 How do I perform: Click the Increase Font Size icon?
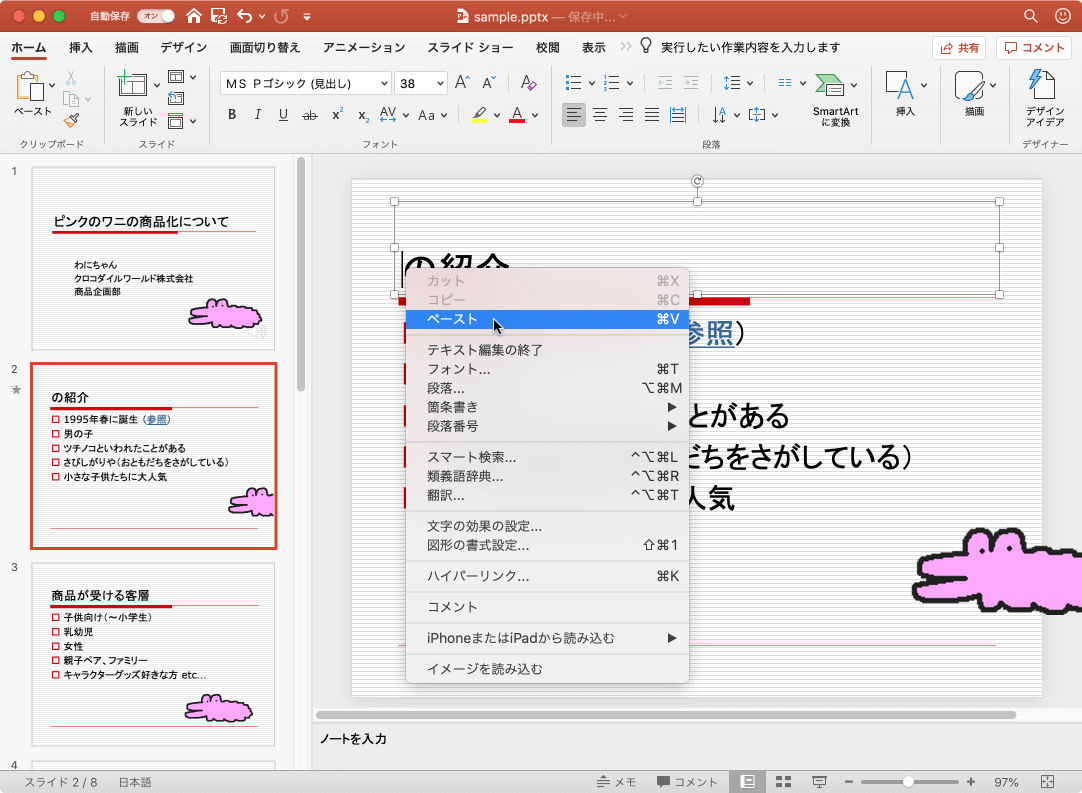(x=461, y=83)
